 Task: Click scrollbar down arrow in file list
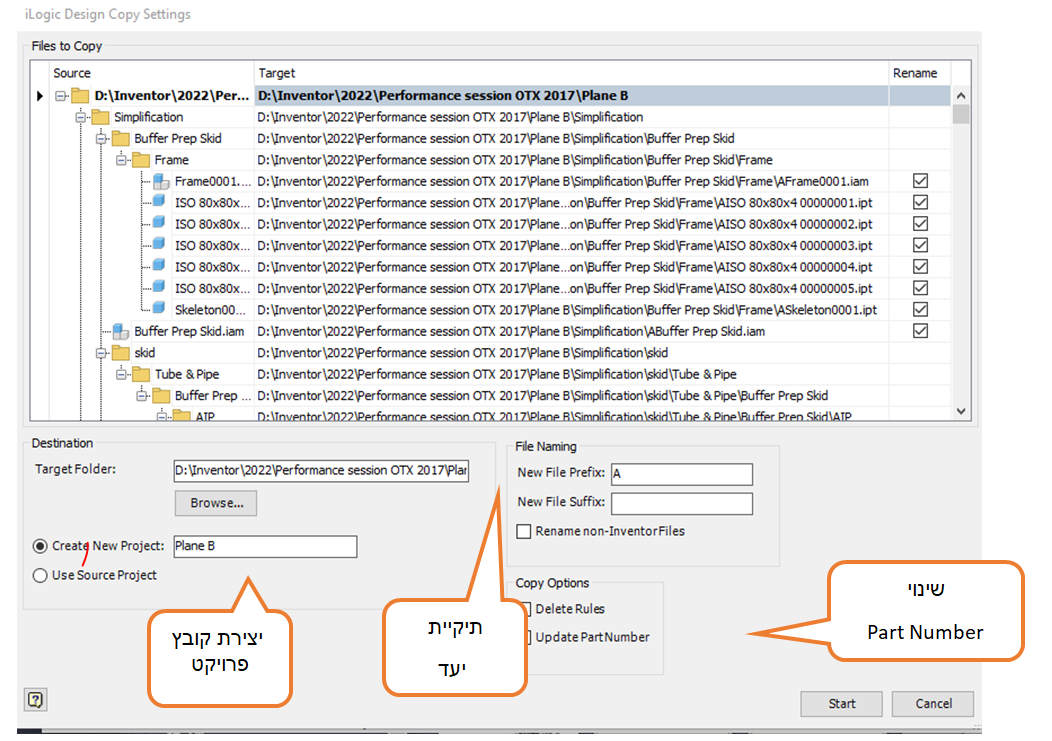coord(961,411)
